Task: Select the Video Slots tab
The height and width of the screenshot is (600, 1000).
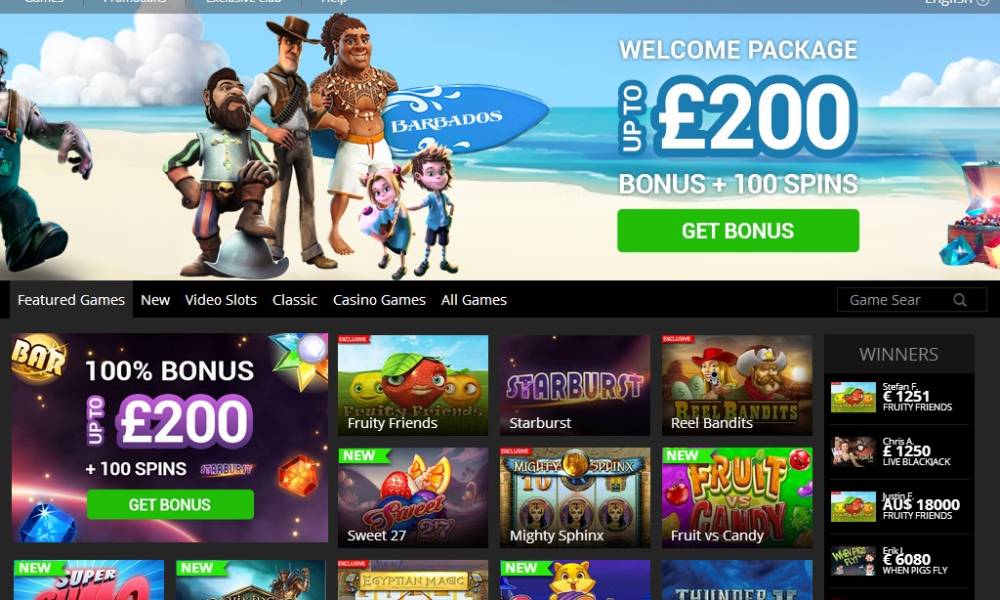Action: click(221, 300)
